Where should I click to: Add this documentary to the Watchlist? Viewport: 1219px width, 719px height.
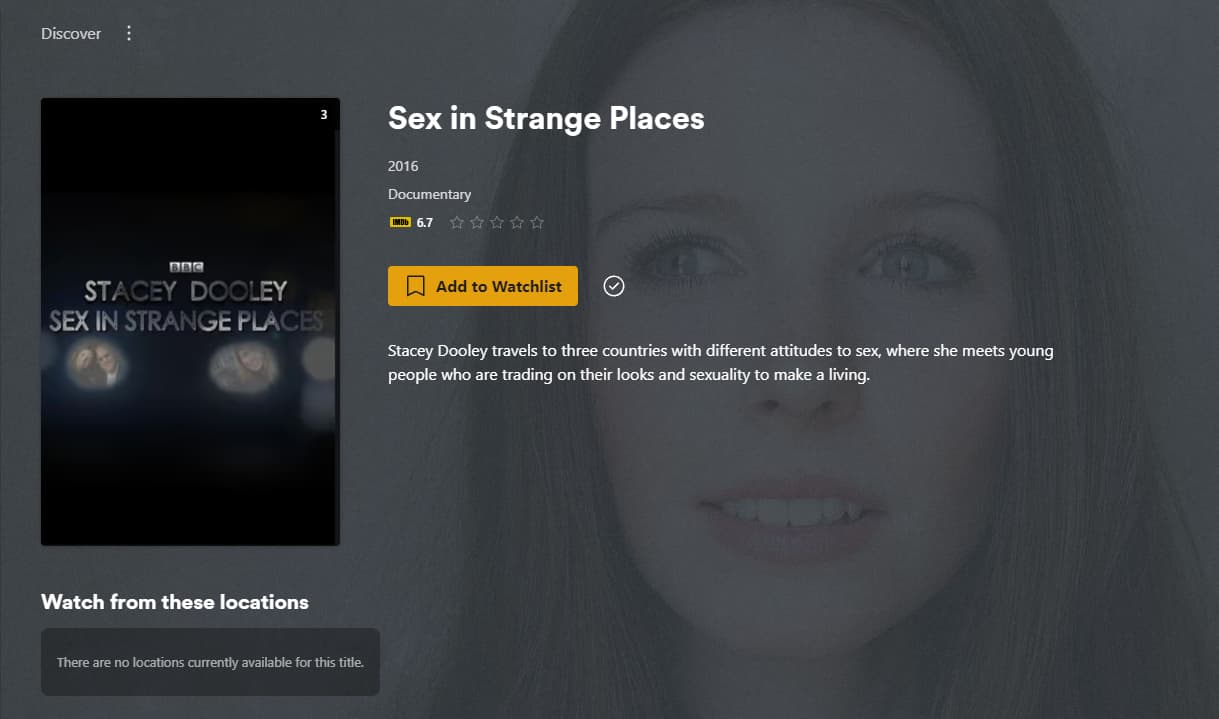click(483, 286)
